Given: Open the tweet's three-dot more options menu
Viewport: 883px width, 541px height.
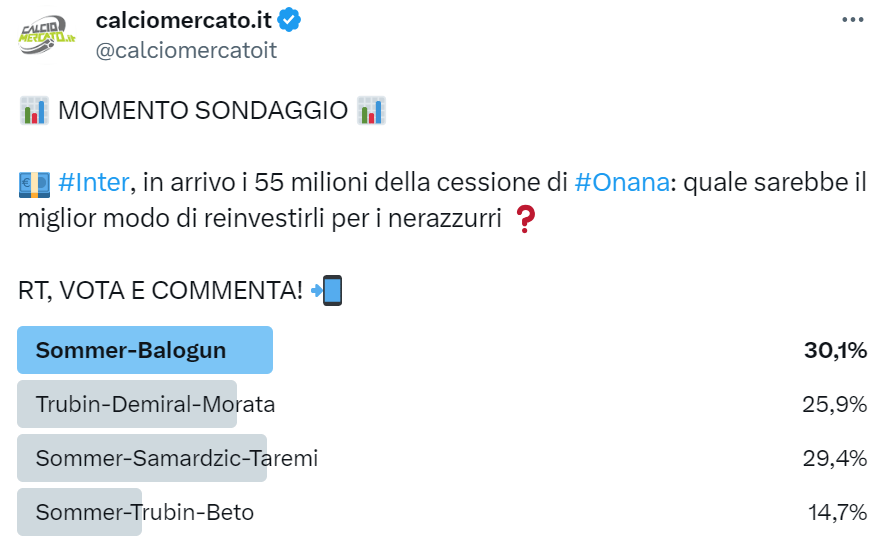Looking at the screenshot, I should click(852, 19).
